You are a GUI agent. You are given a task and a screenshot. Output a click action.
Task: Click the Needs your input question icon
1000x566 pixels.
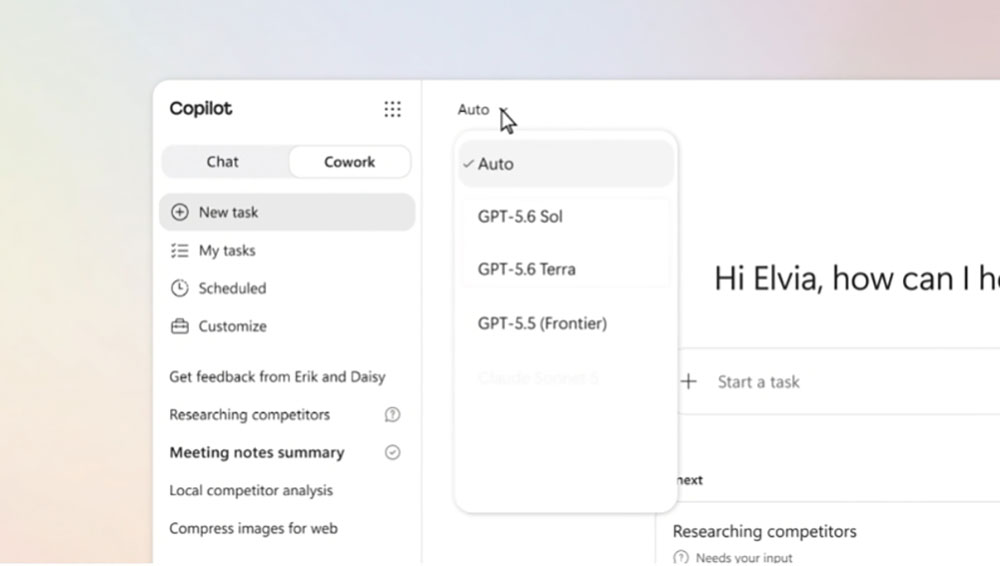[x=681, y=558]
